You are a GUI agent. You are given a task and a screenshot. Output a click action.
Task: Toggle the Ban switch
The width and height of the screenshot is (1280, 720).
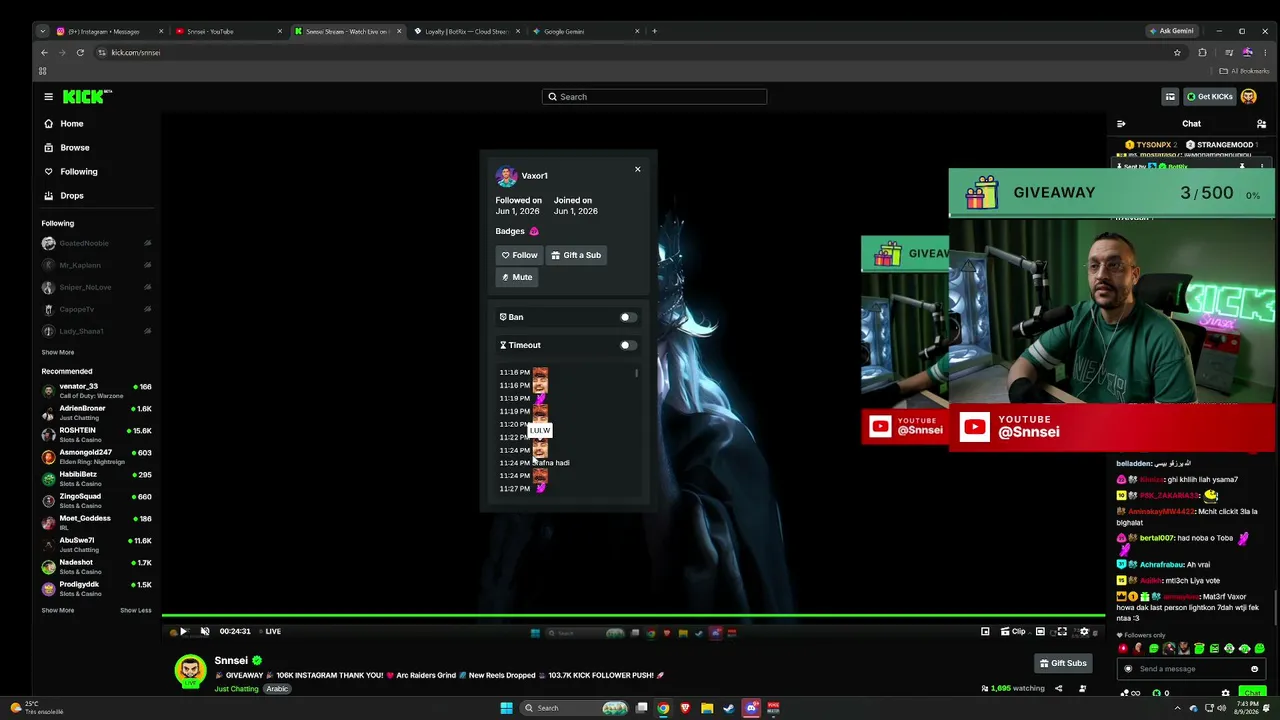pos(627,317)
